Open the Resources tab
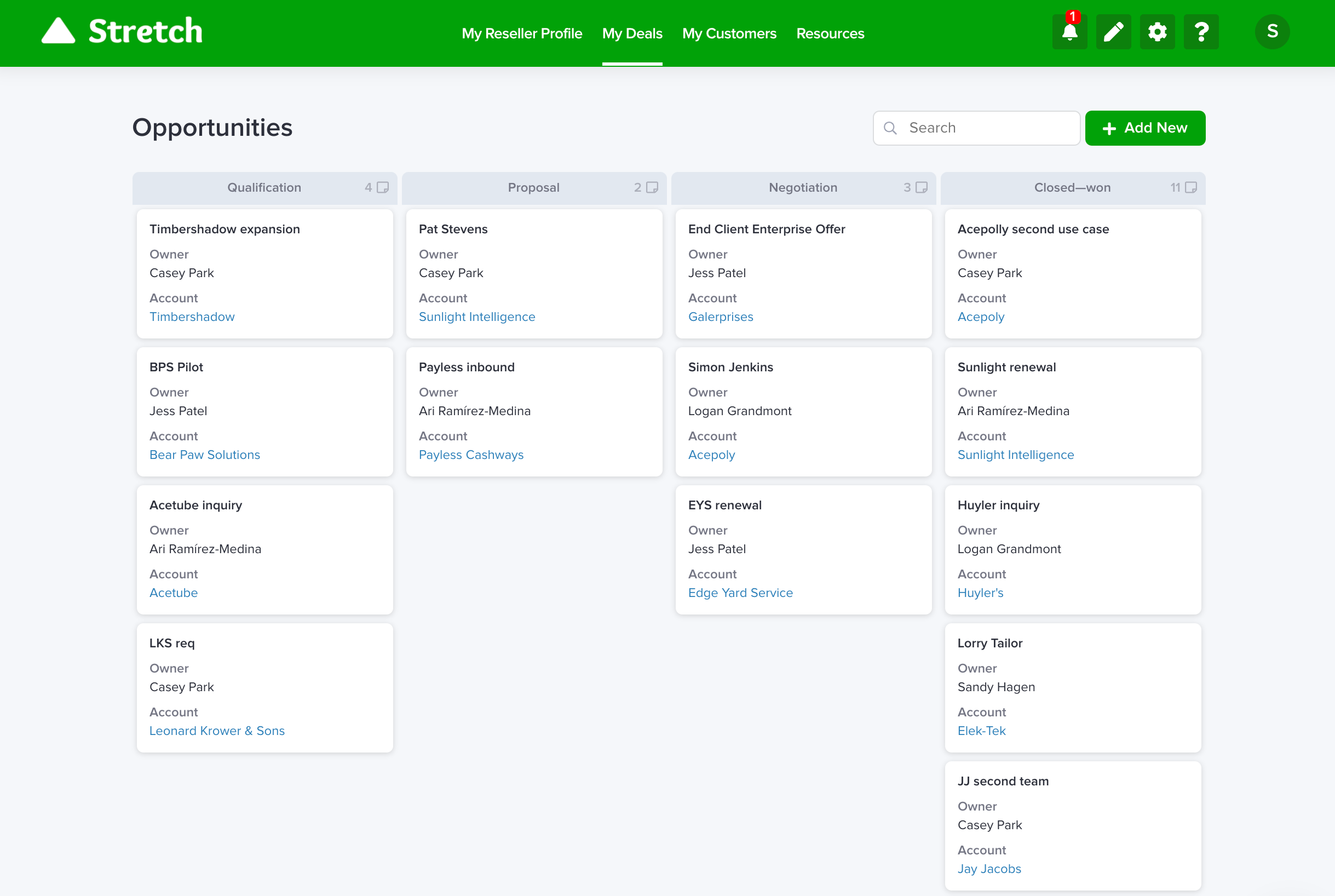 830,34
